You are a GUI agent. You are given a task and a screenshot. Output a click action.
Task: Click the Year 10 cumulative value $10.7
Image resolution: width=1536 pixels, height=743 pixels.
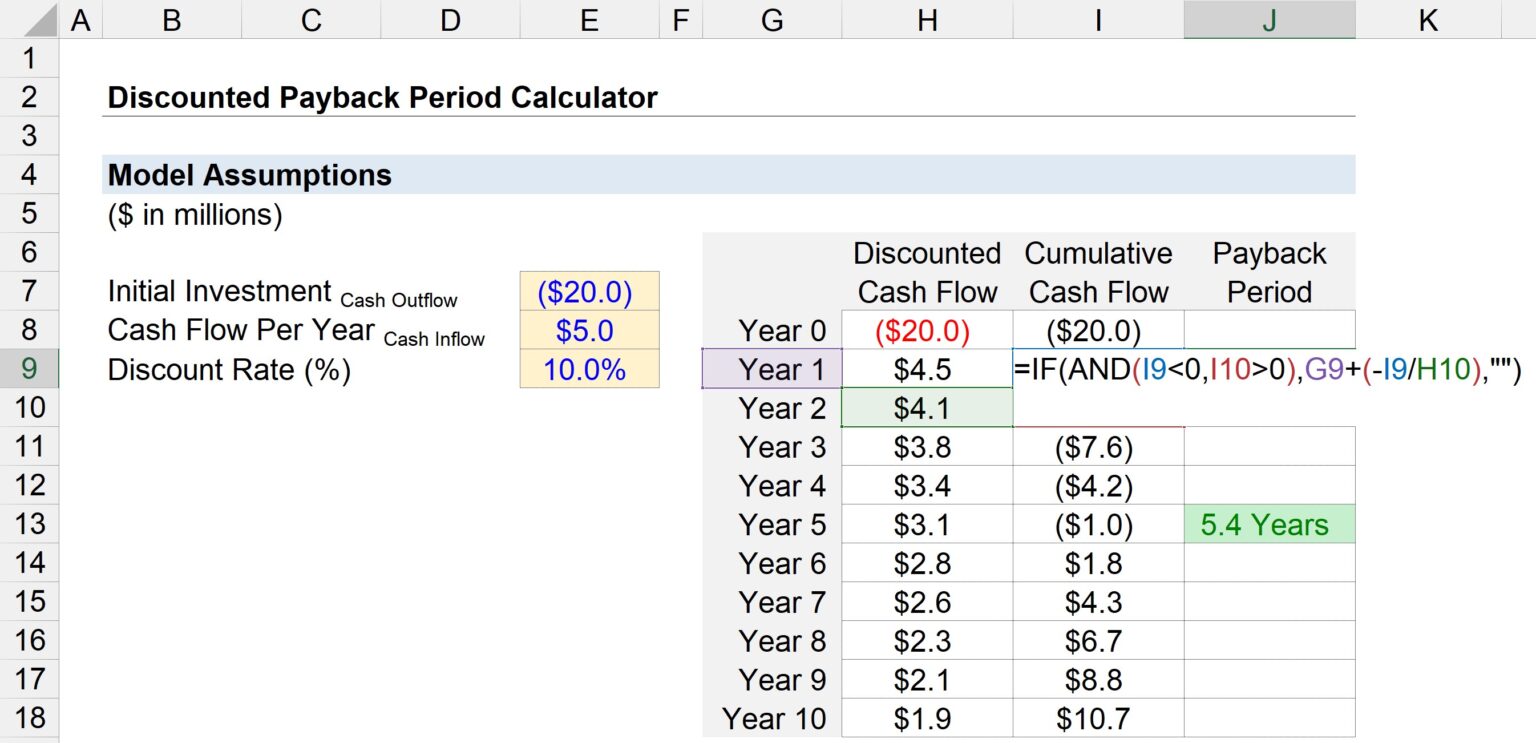coord(1098,718)
